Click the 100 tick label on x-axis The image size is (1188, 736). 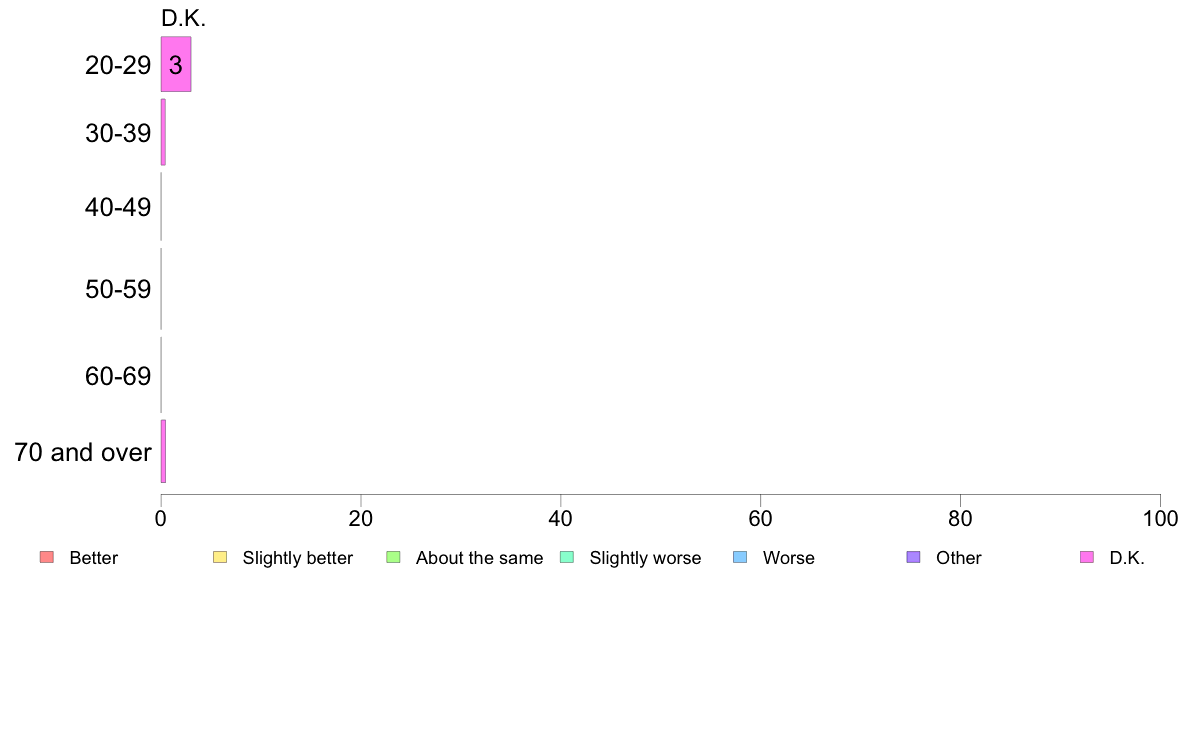[x=1160, y=519]
